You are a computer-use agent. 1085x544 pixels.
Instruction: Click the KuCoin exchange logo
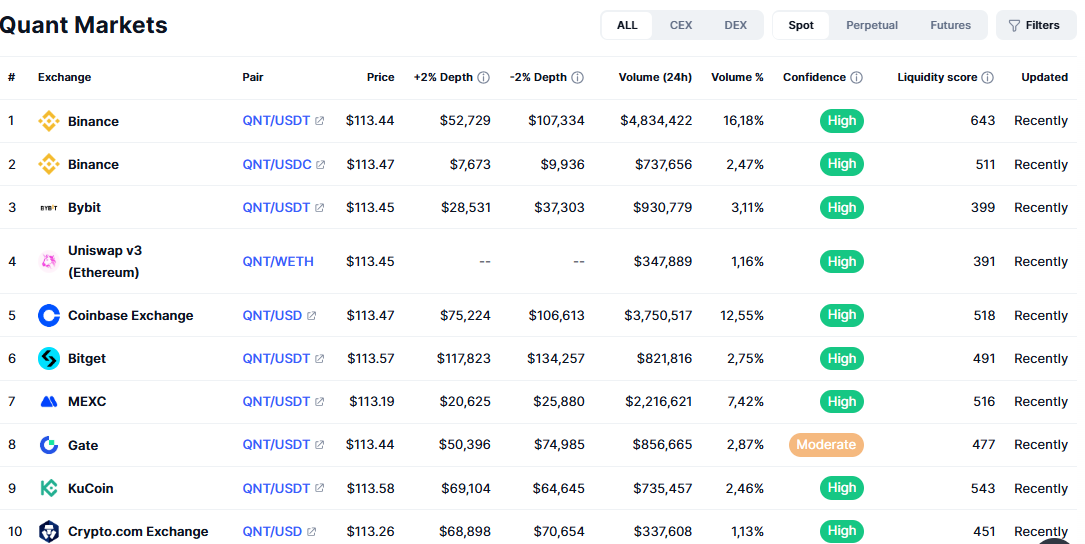tap(48, 488)
